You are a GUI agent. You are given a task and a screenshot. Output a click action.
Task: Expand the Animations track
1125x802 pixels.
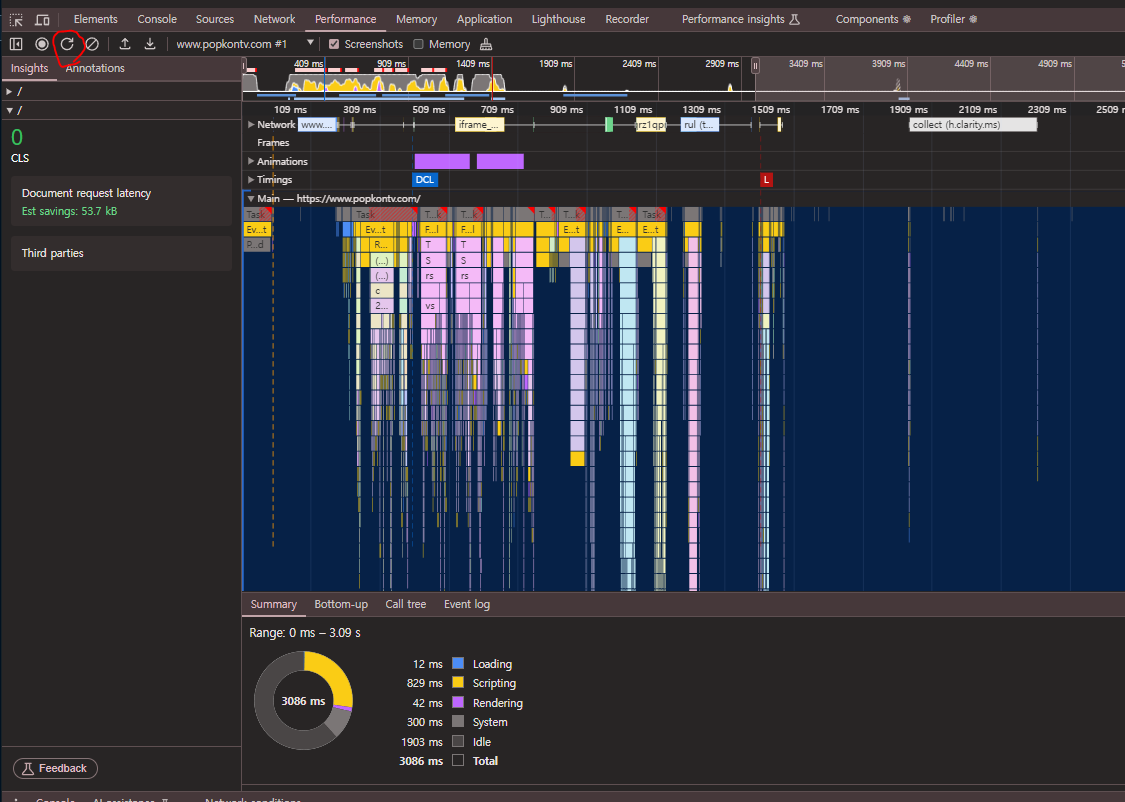coord(251,161)
